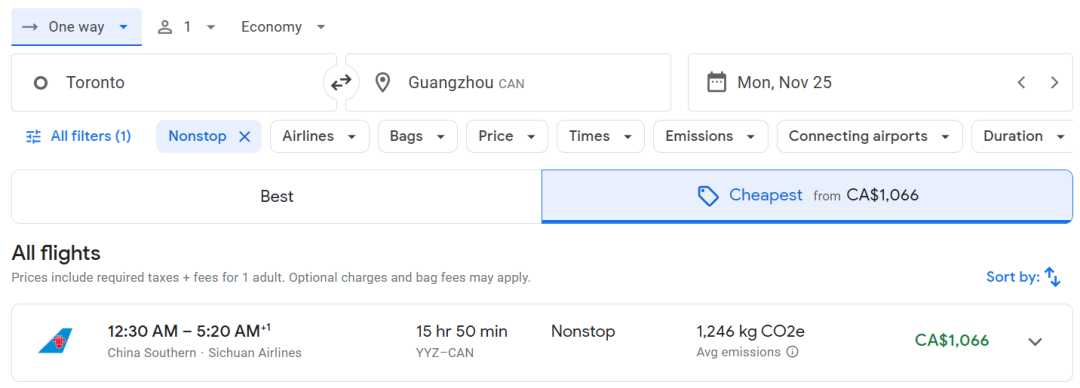This screenshot has width=1080, height=388.
Task: Click the avg emissions info icon
Action: [792, 352]
